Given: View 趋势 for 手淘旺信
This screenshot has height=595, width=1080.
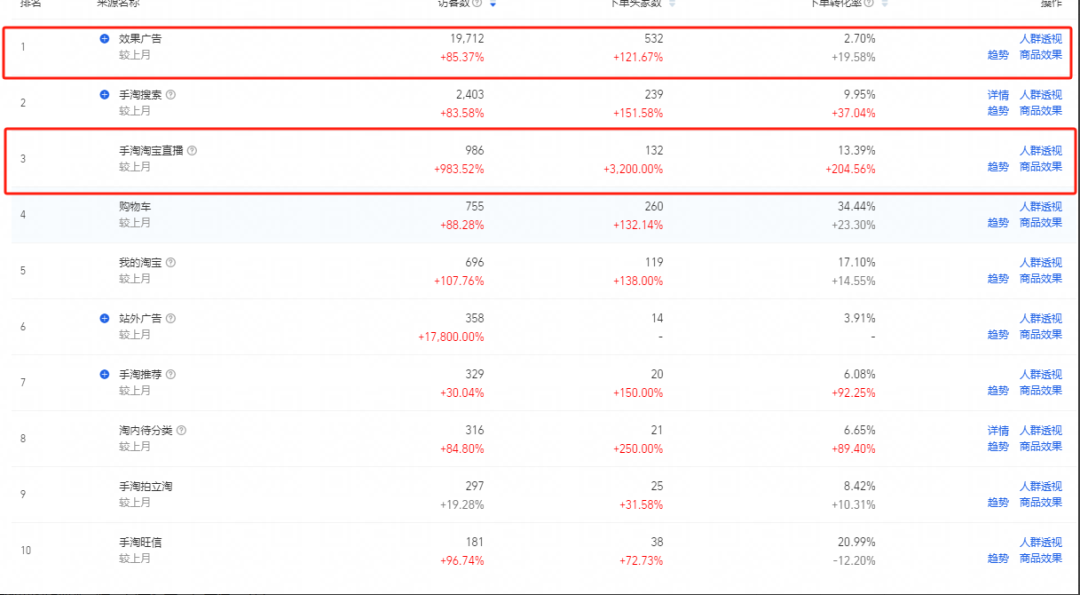Looking at the screenshot, I should tap(998, 559).
